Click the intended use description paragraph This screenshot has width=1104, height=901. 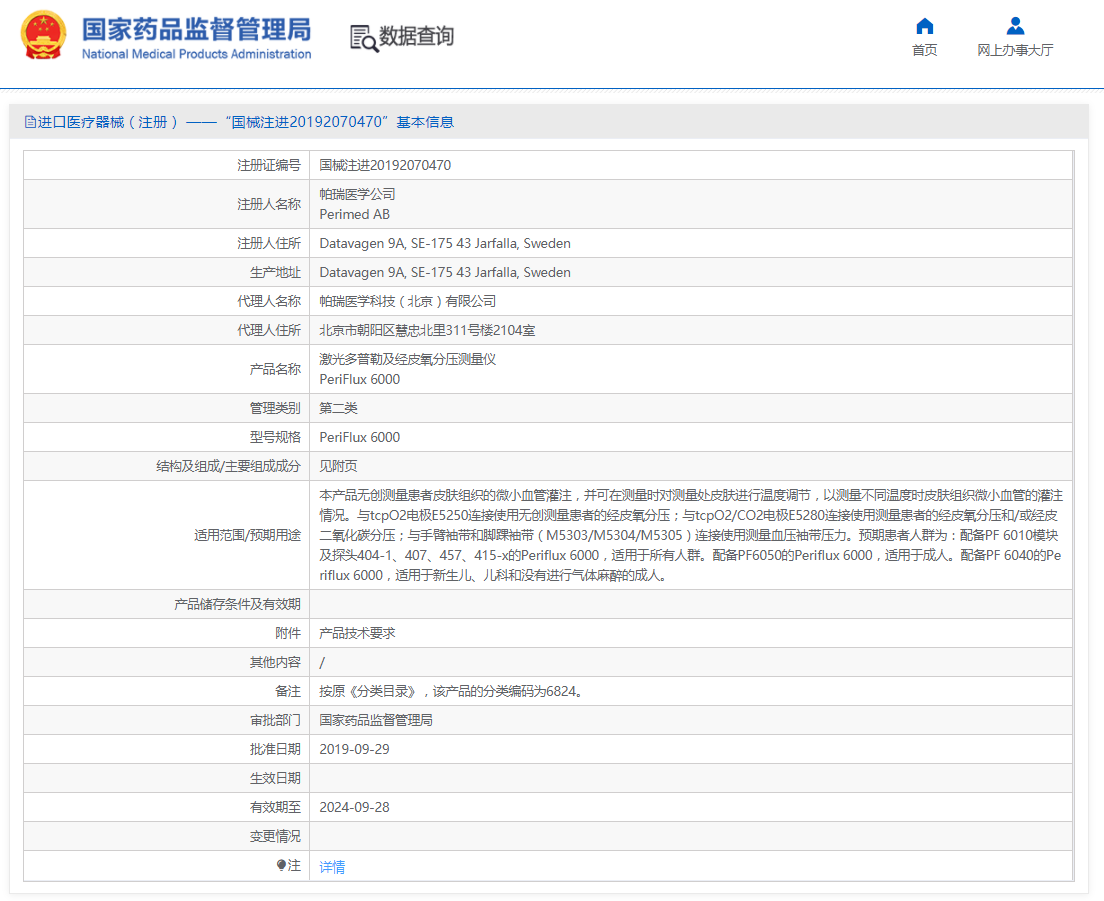pos(691,535)
